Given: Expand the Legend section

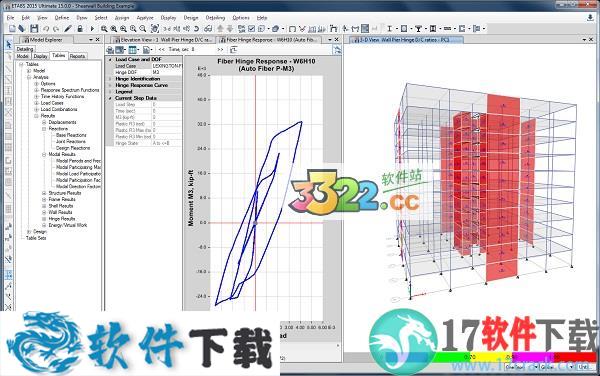Looking at the screenshot, I should (x=110, y=92).
